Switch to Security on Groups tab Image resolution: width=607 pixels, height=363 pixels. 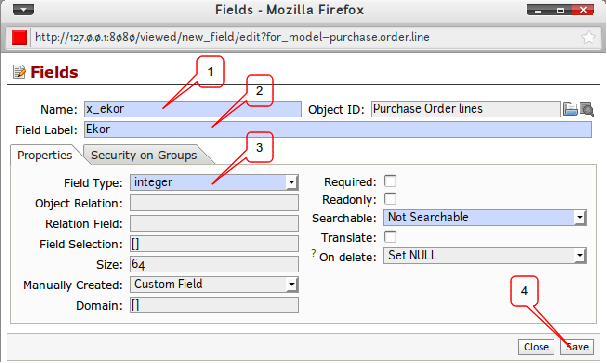[144, 155]
